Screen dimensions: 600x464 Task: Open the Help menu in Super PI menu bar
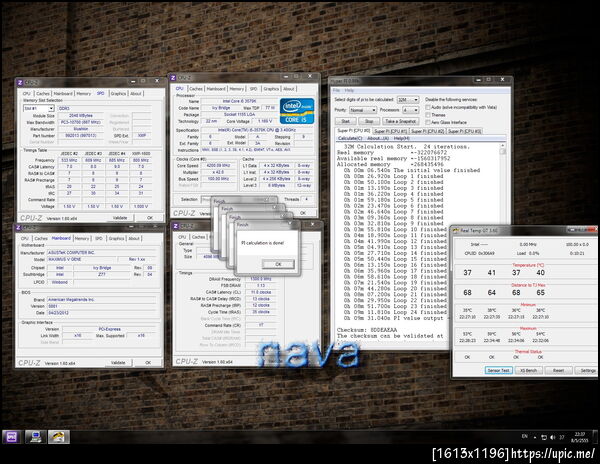349,91
